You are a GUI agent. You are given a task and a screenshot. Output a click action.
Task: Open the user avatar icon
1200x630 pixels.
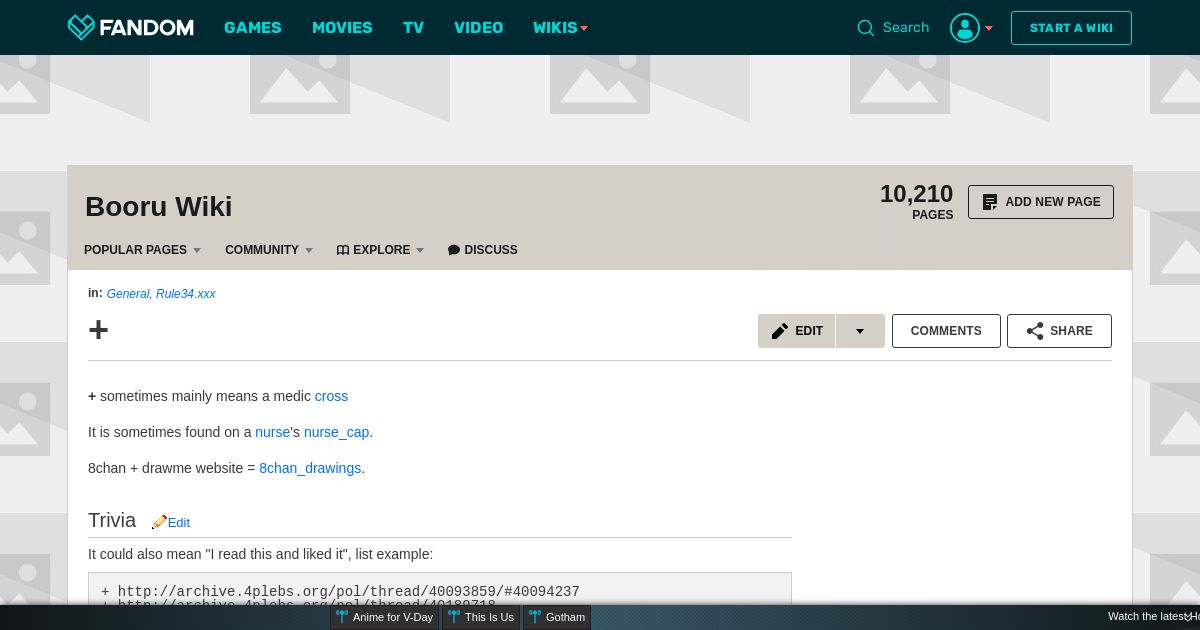pyautogui.click(x=965, y=28)
